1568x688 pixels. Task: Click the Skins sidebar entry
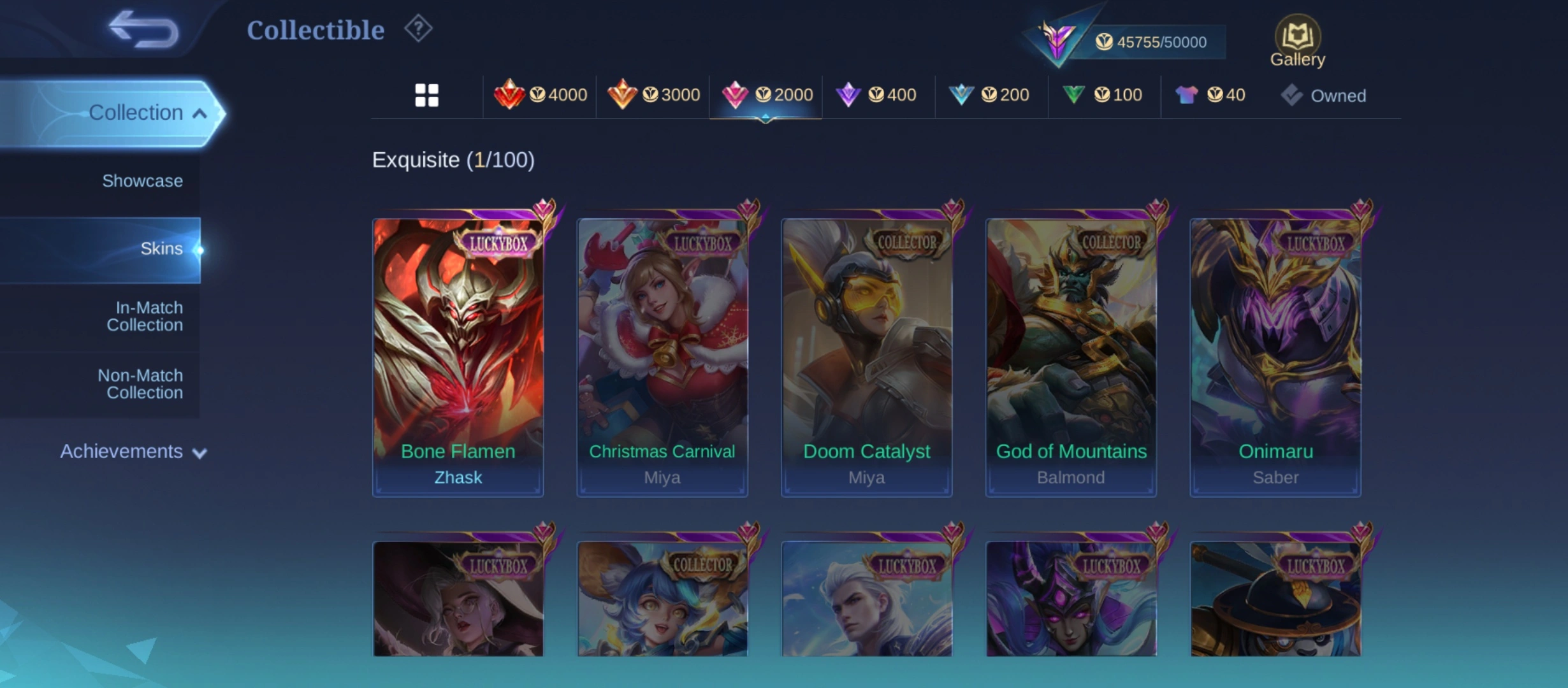pos(99,250)
